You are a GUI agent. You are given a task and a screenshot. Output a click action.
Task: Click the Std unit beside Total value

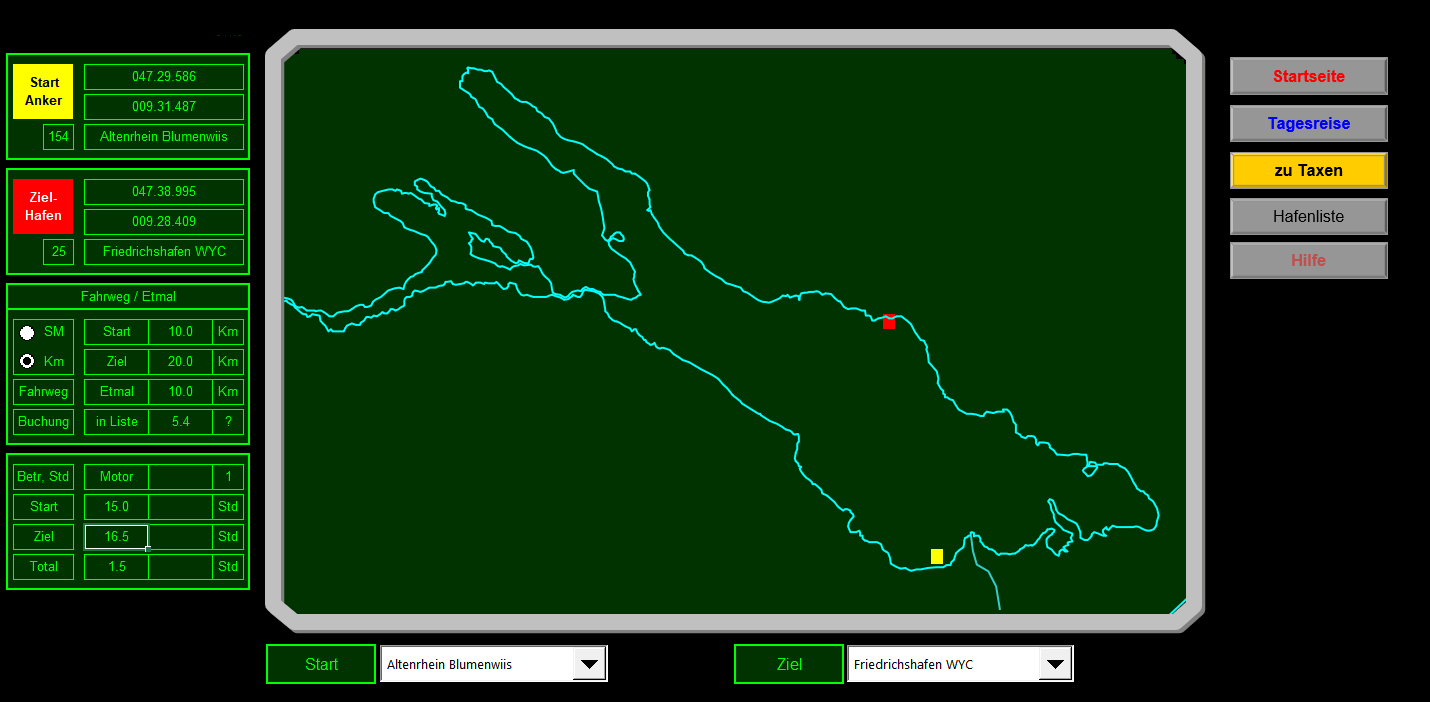[228, 566]
